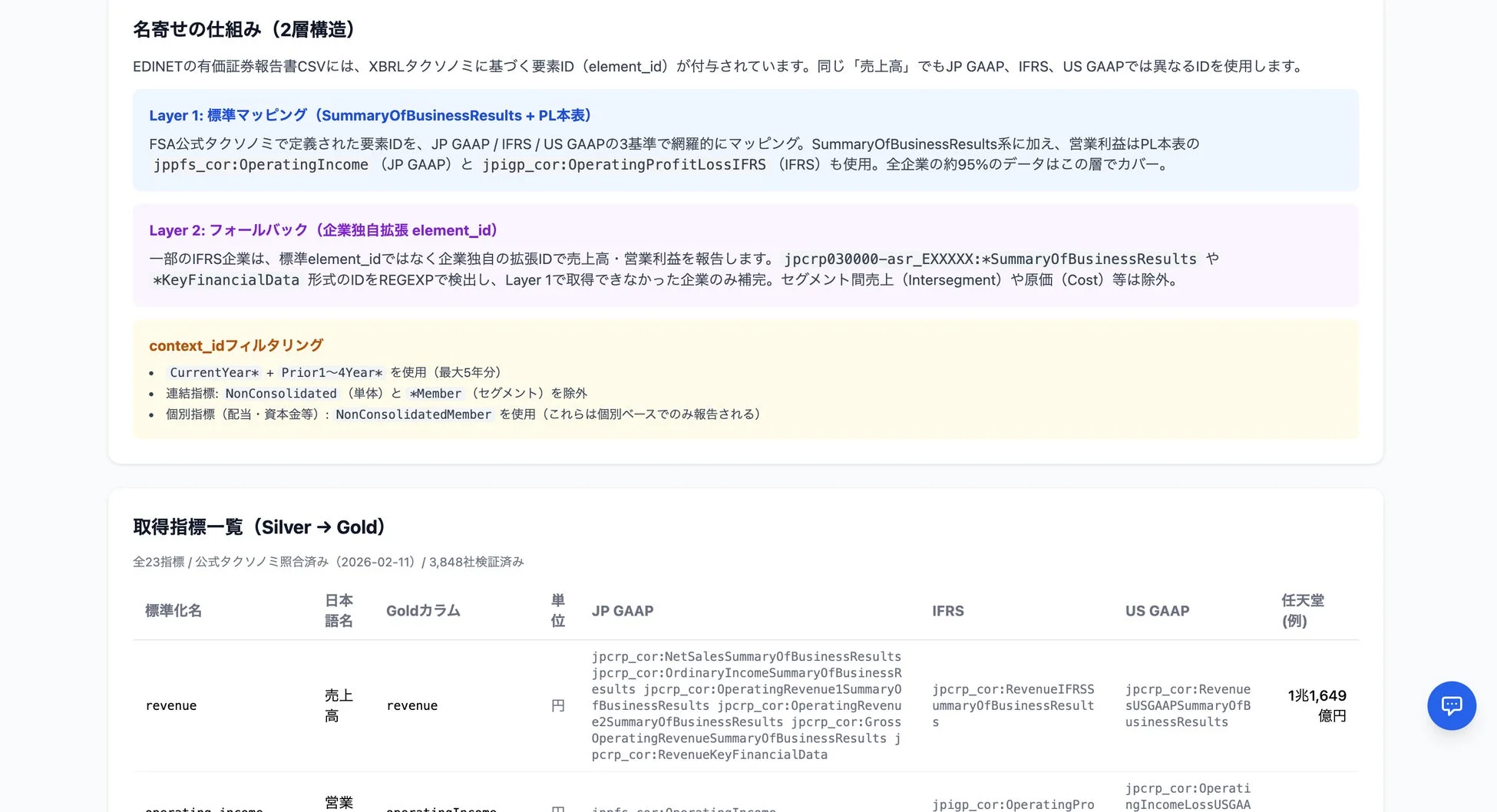Image resolution: width=1497 pixels, height=812 pixels.
Task: Click the jppfs_cor:OperatingIncome code in Layer 1
Action: (261, 165)
